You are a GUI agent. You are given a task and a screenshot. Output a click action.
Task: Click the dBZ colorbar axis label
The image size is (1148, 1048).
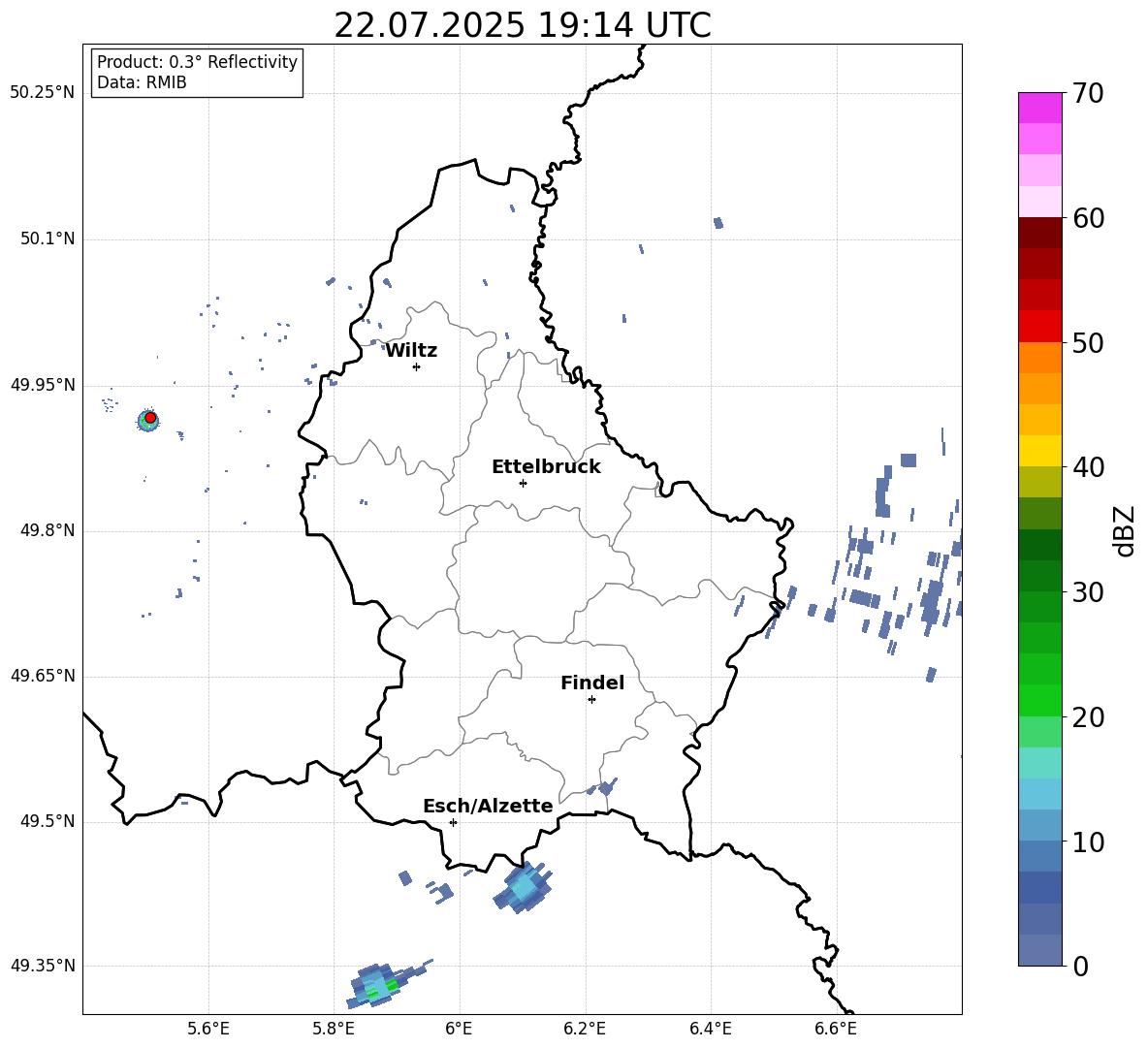click(1125, 530)
